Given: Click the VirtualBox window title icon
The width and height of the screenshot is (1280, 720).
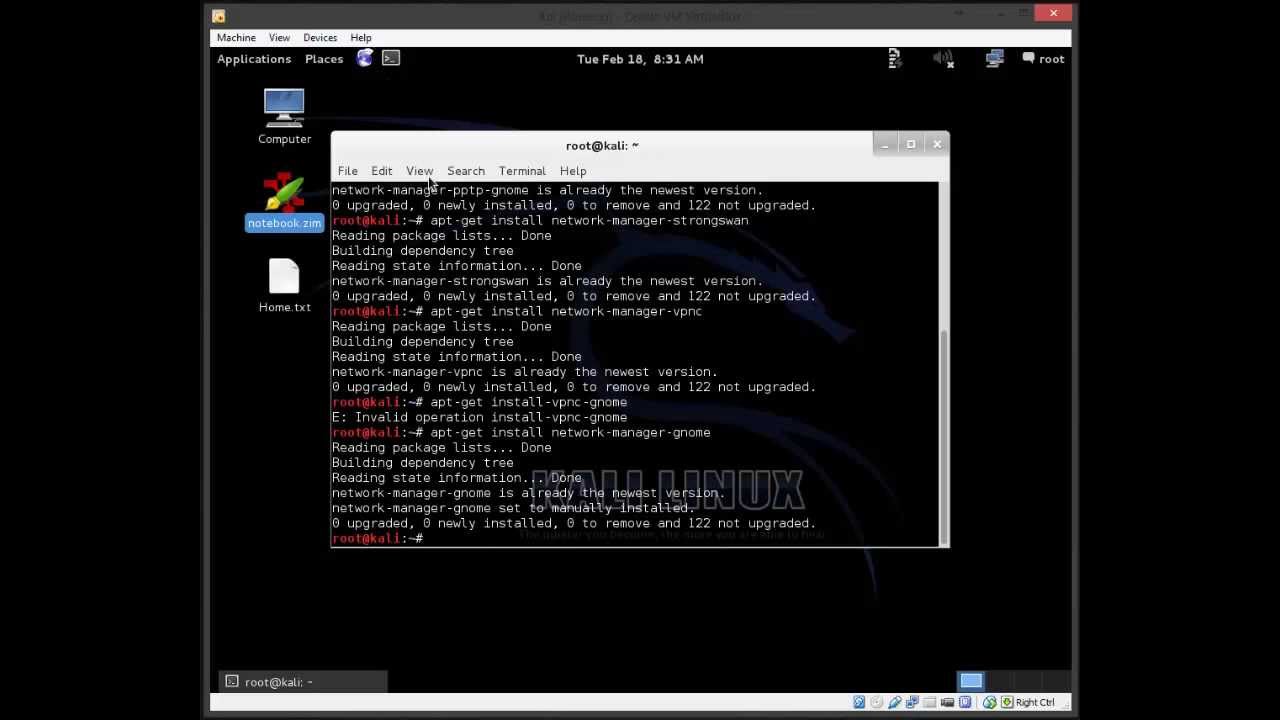Looking at the screenshot, I should (219, 15).
